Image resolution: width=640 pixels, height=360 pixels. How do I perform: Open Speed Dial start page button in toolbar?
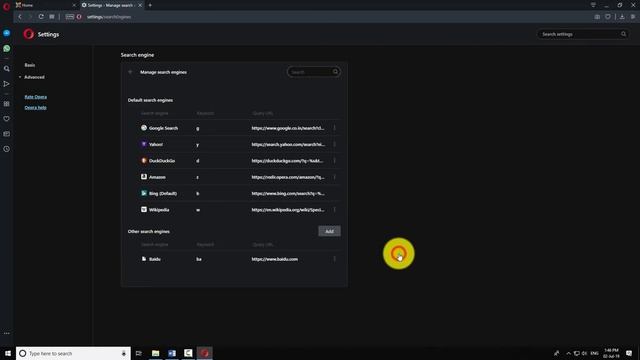(x=52, y=17)
